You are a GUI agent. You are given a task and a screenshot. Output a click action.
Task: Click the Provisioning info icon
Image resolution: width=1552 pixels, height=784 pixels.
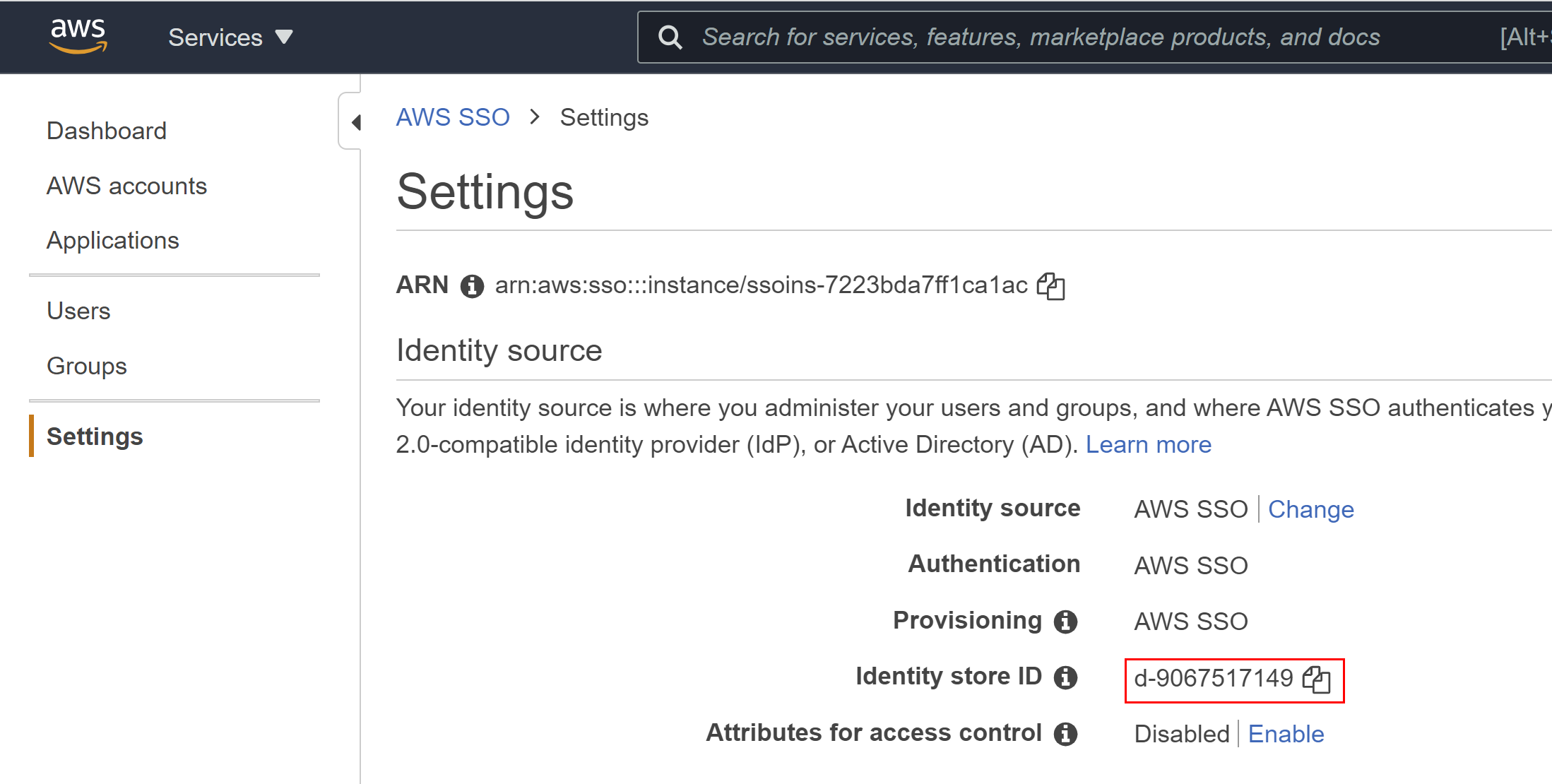(1065, 622)
